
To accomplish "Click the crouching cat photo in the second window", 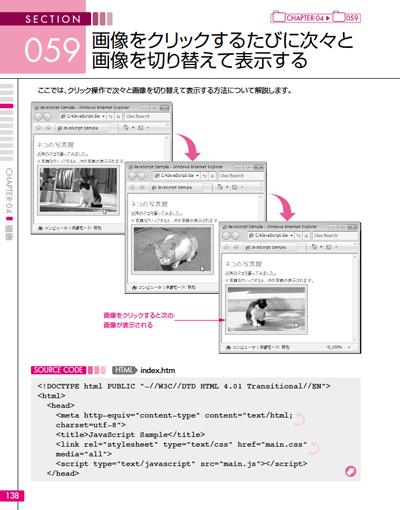I will (x=172, y=249).
